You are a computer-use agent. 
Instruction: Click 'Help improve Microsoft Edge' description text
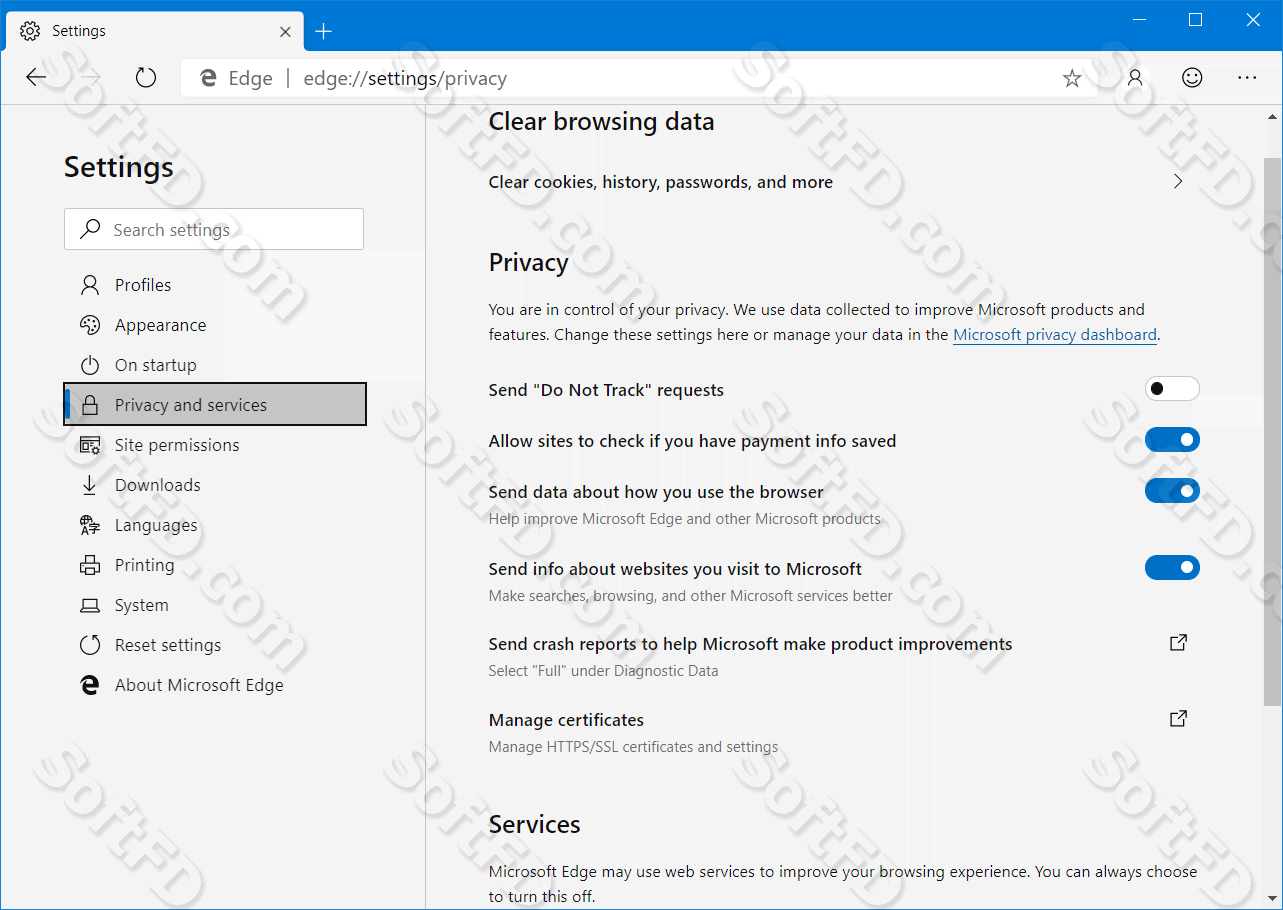[x=685, y=519]
